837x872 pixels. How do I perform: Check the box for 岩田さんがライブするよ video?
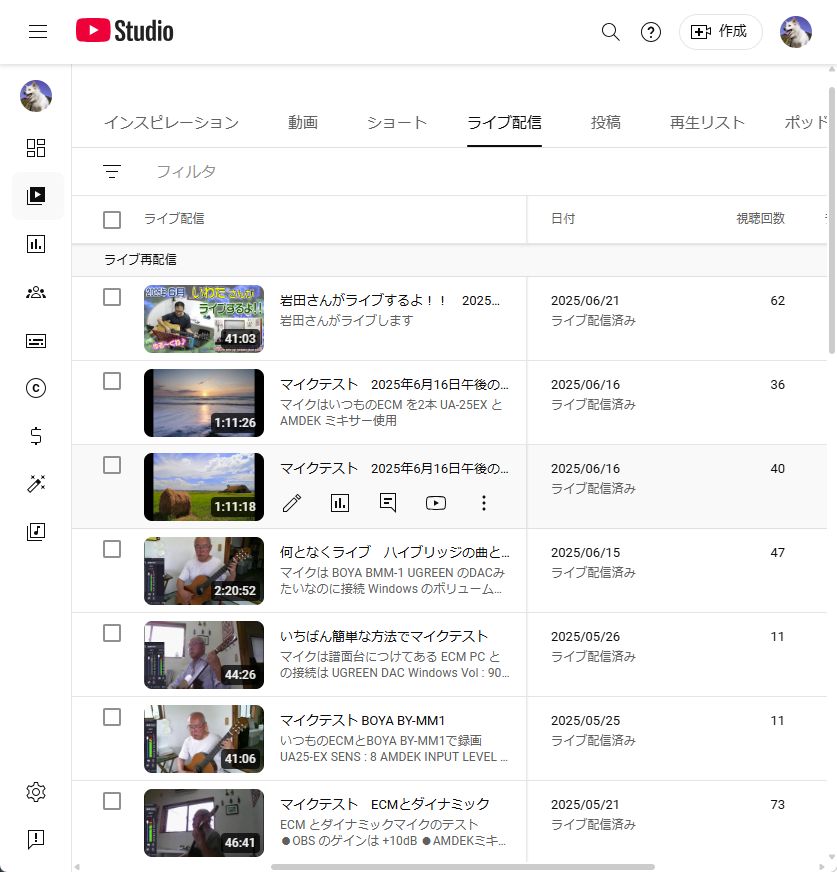coord(112,297)
